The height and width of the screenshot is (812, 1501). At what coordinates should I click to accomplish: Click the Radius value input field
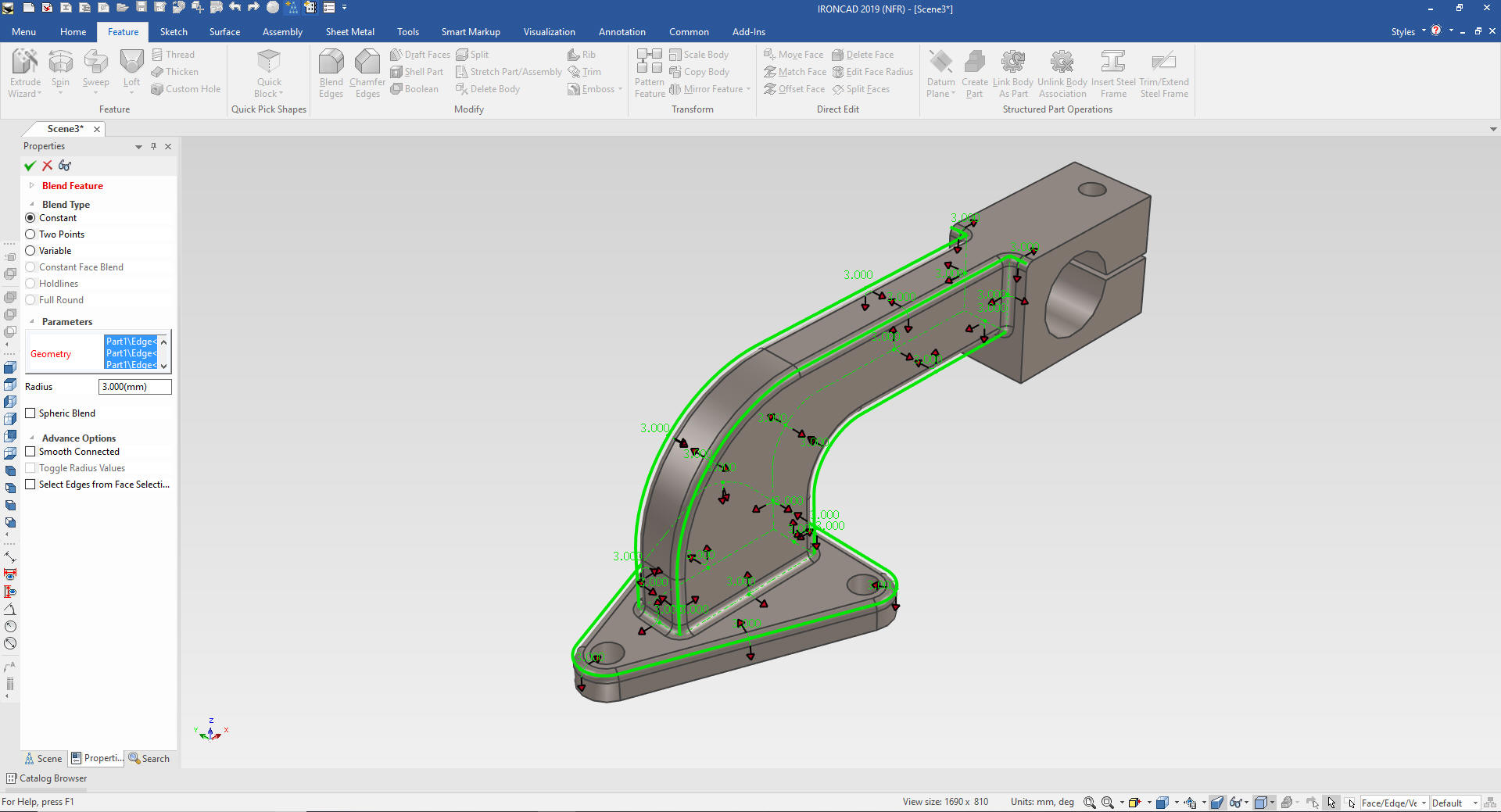coord(134,387)
